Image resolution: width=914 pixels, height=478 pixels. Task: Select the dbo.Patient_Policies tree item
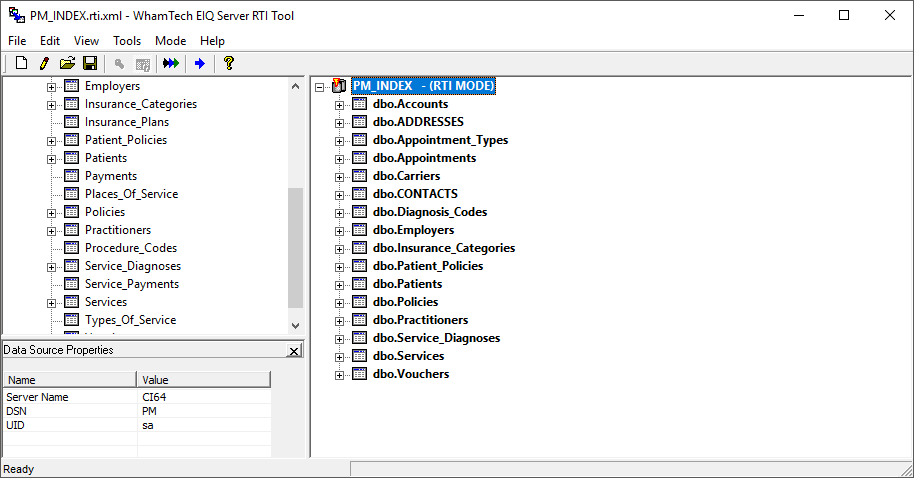click(428, 266)
